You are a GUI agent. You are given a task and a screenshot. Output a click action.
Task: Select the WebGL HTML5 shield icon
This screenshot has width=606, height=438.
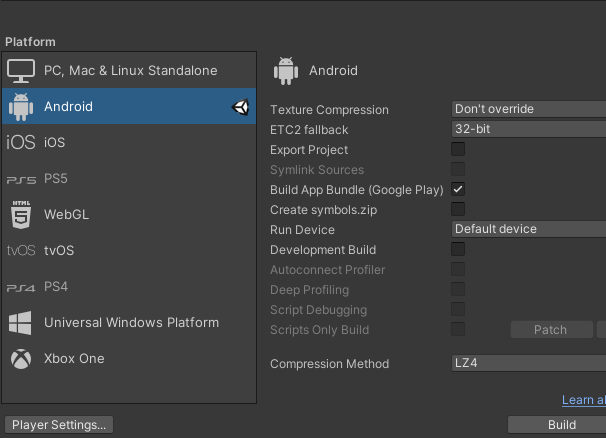point(21,215)
